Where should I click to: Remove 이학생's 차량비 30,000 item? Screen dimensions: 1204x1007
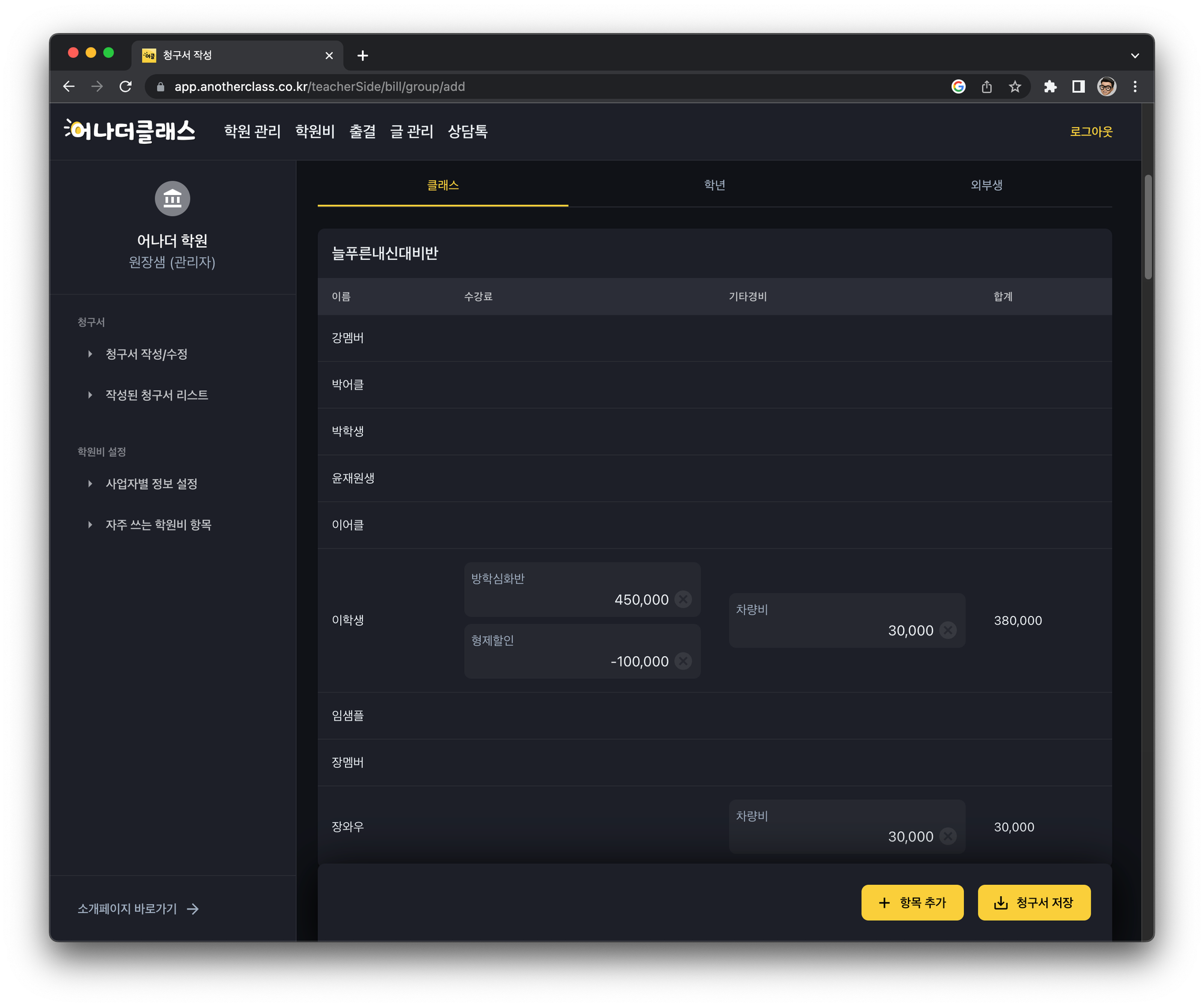(948, 630)
